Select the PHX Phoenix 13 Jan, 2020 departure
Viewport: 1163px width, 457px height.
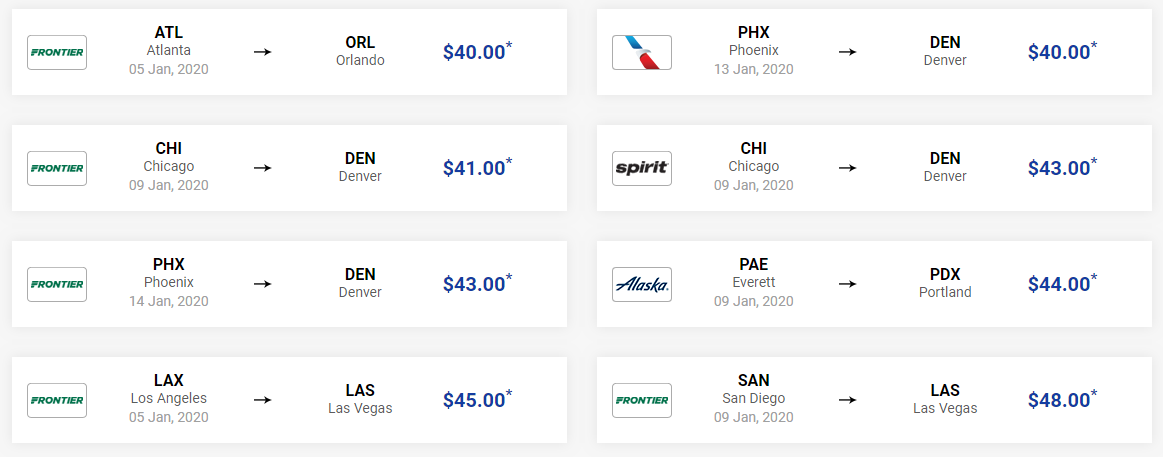tap(754, 51)
